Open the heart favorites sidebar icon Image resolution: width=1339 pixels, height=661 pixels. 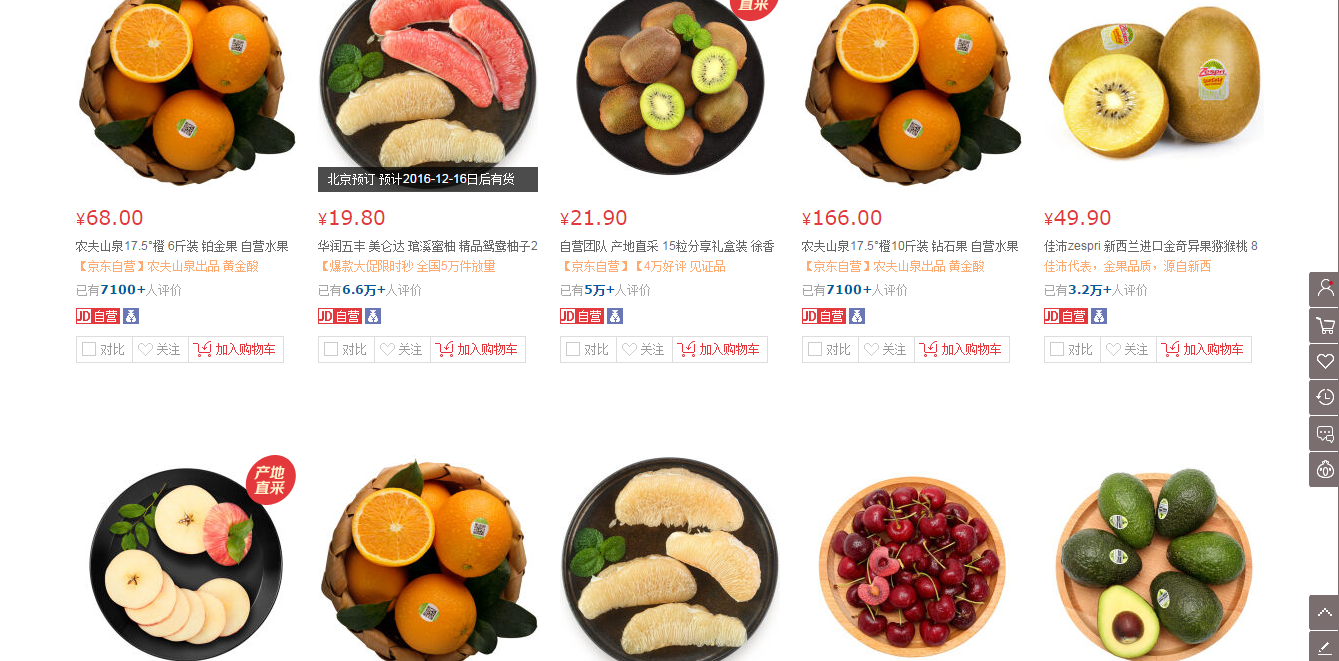pos(1324,361)
